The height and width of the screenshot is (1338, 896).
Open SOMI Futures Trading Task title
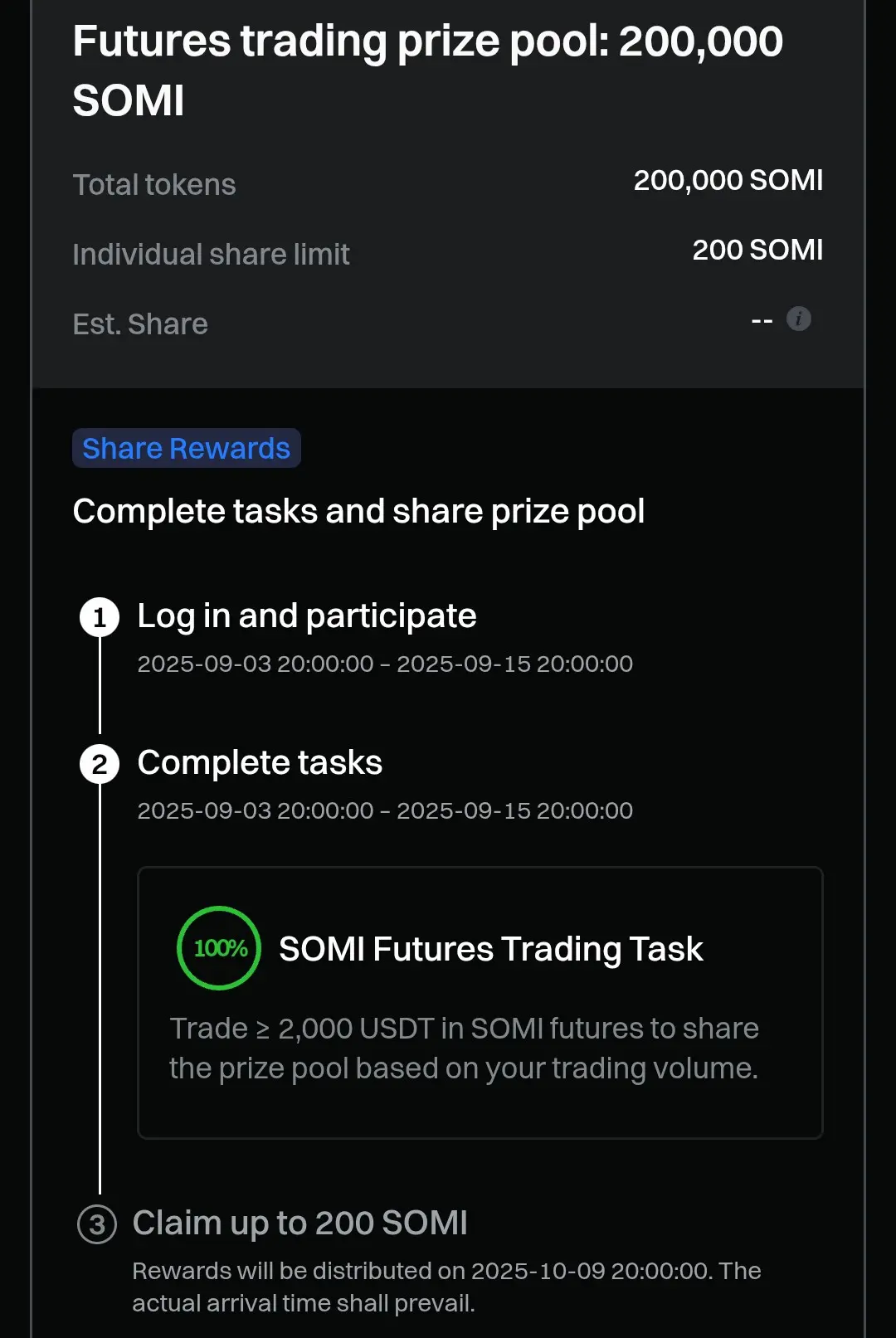pos(491,949)
